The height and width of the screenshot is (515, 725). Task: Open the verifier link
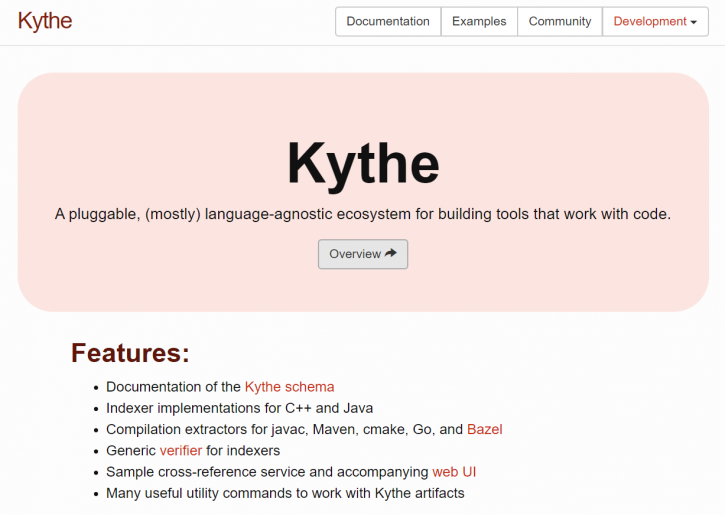[181, 450]
